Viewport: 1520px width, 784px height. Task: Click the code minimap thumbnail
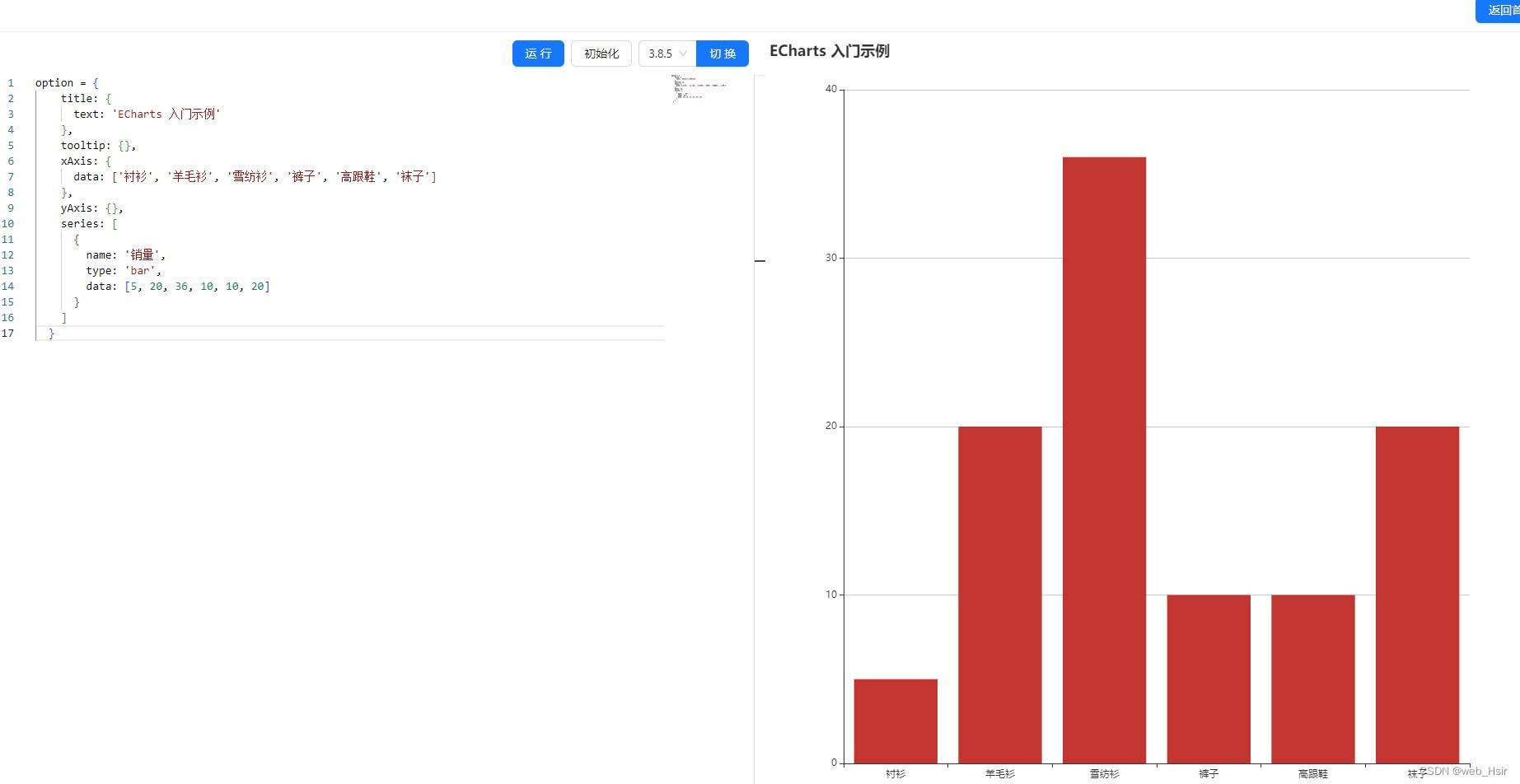[x=699, y=87]
